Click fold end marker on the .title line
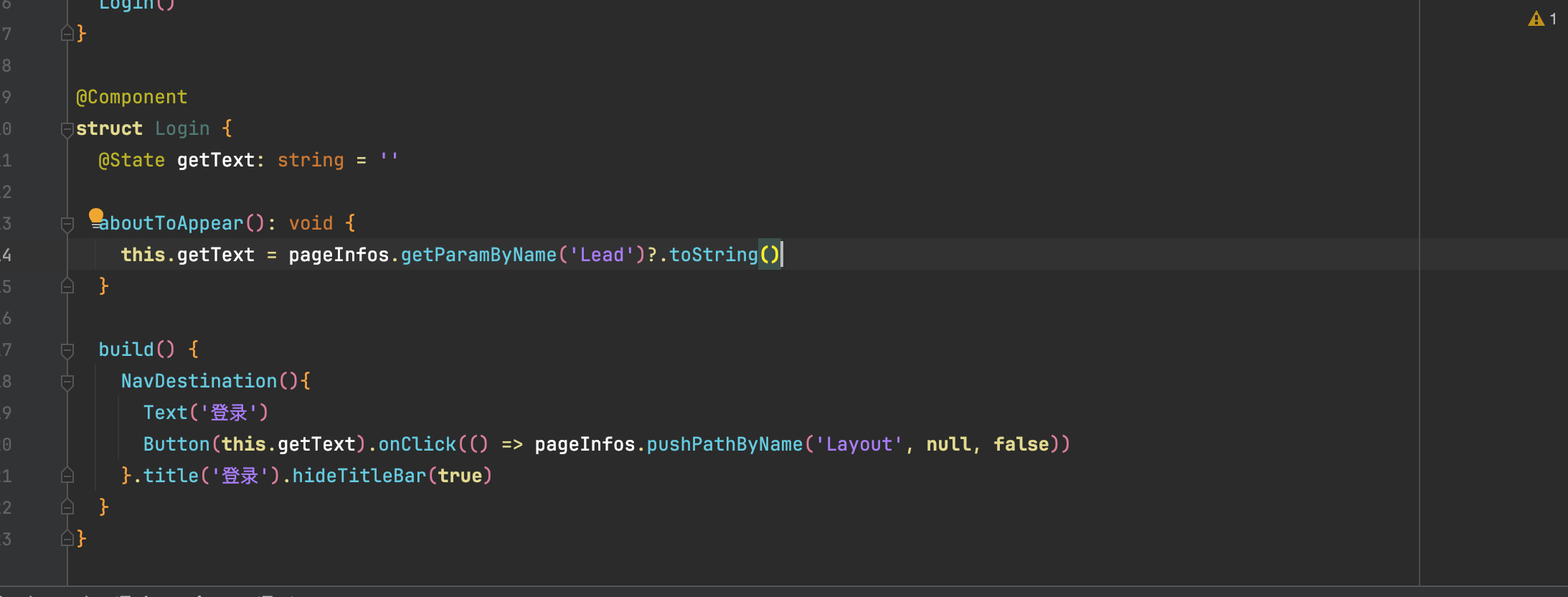Image resolution: width=1568 pixels, height=597 pixels. (x=67, y=476)
